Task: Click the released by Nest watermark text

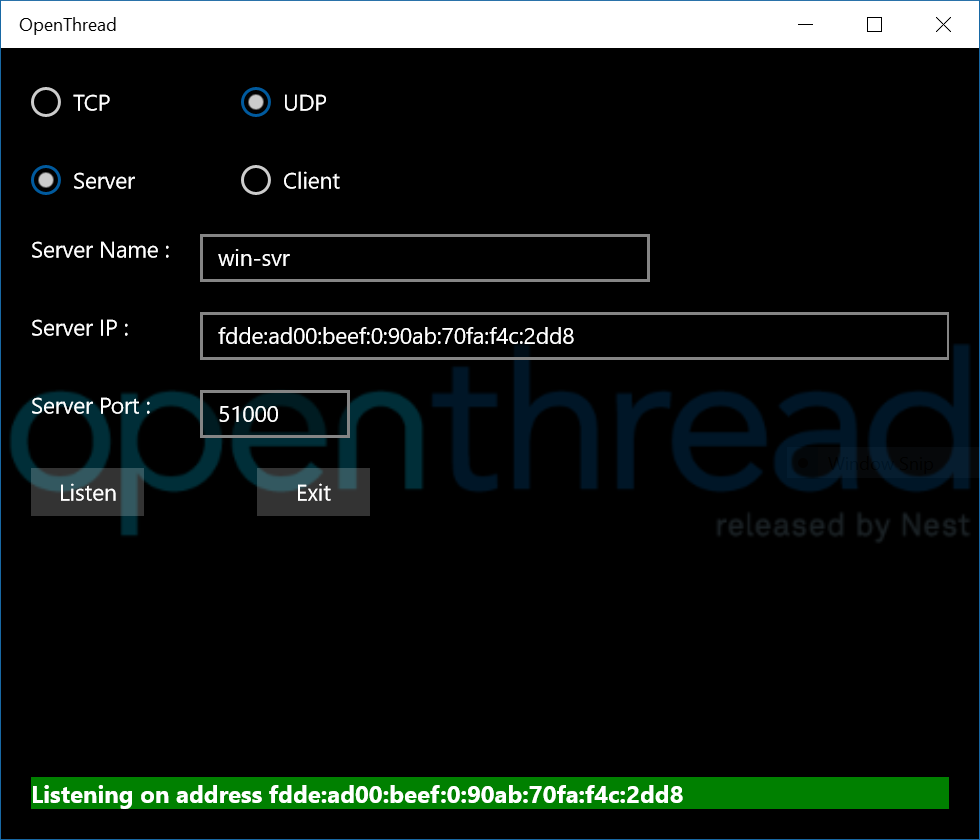Action: [842, 526]
